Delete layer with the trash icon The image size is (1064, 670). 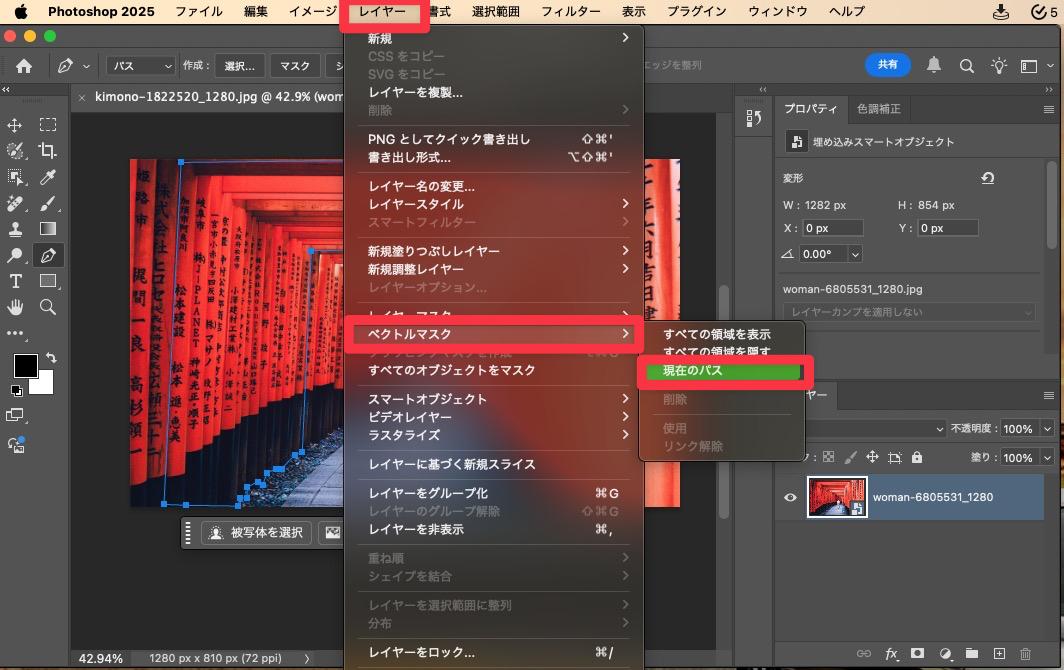(1025, 653)
